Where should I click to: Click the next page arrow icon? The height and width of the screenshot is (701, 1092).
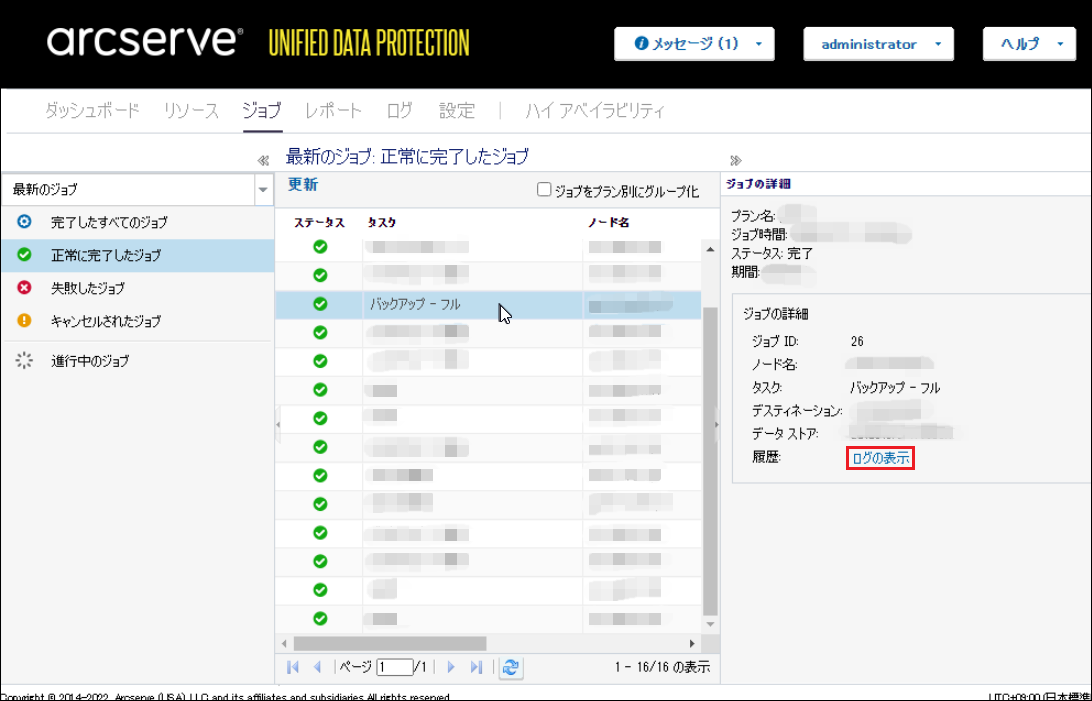pyautogui.click(x=451, y=667)
